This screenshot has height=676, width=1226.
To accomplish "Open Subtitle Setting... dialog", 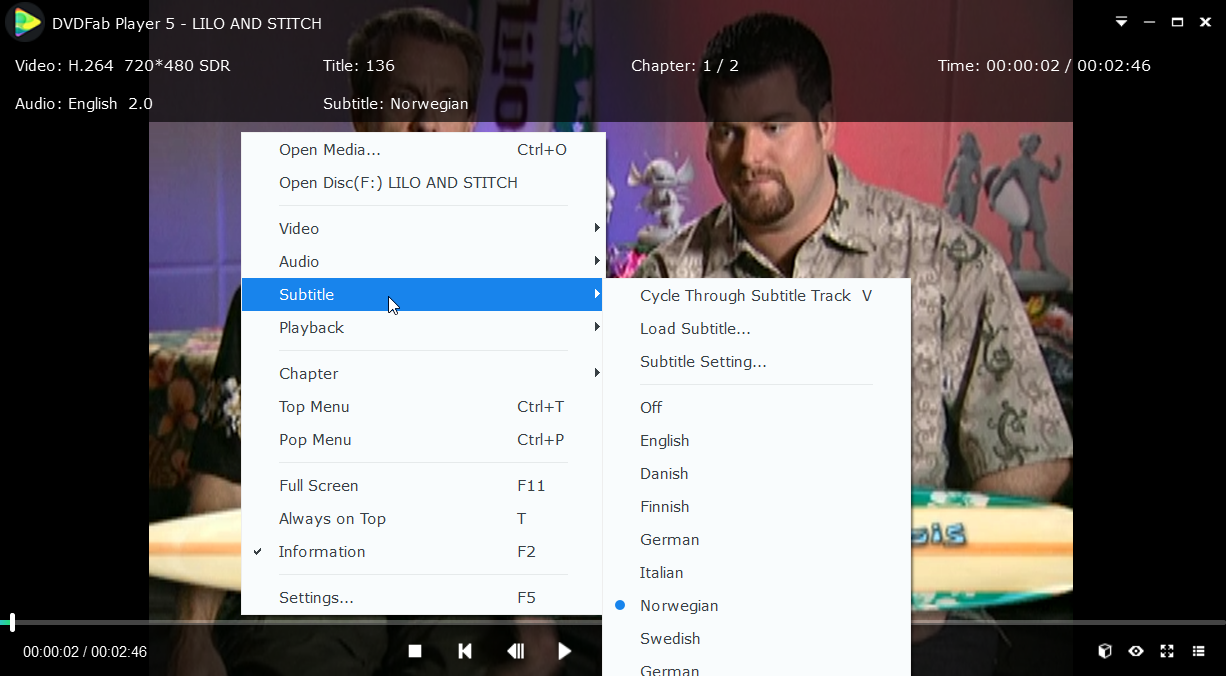I will pos(757,361).
